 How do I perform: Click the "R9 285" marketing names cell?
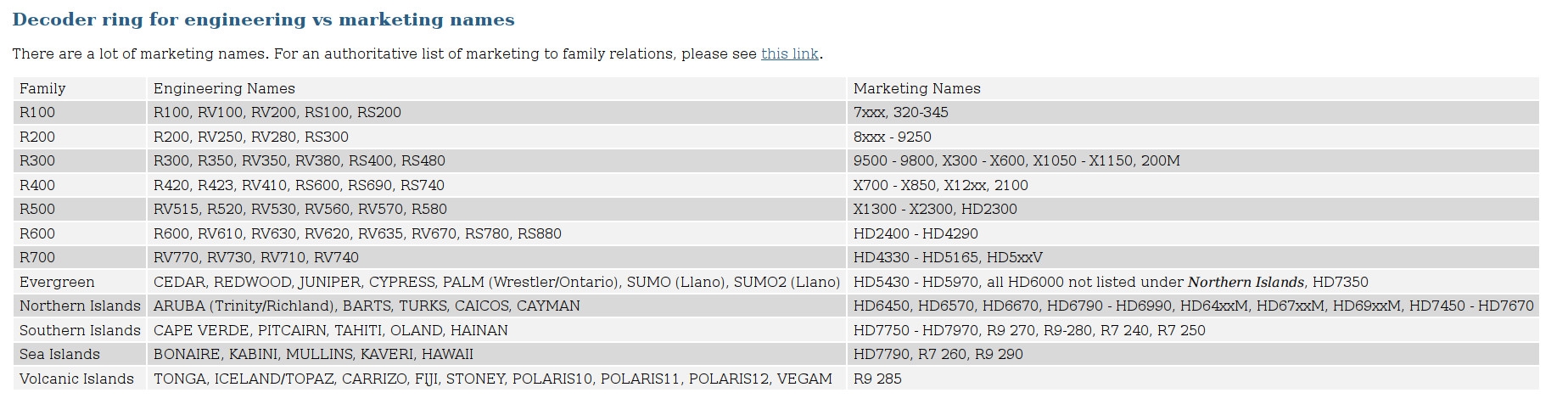[877, 379]
